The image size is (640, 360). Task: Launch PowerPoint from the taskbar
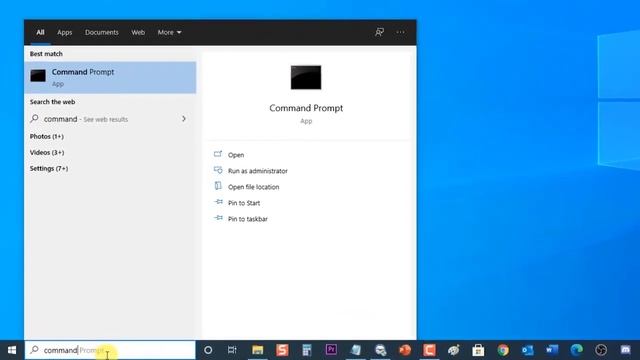click(x=404, y=350)
